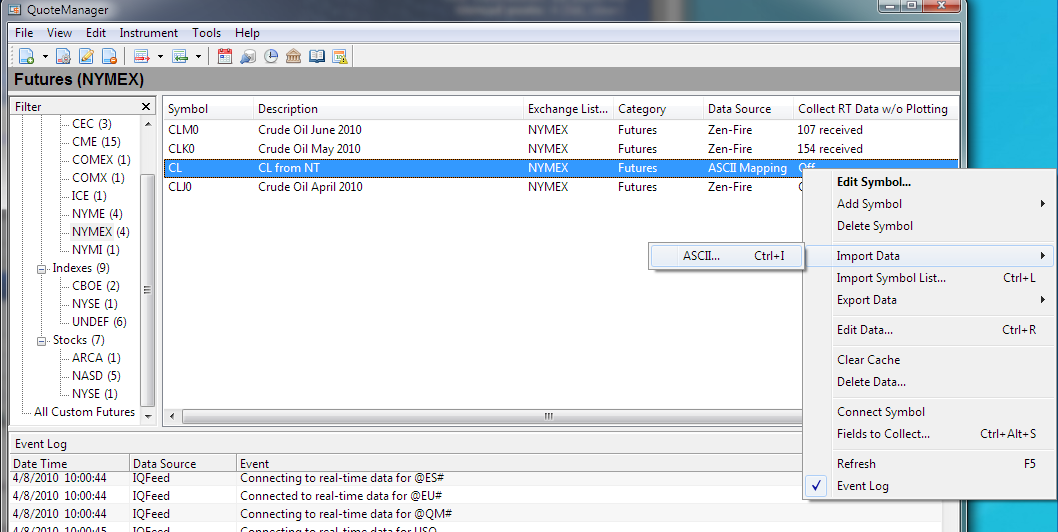This screenshot has width=1058, height=532.
Task: Select the CLK0 Crude Oil May row
Action: coord(561,149)
